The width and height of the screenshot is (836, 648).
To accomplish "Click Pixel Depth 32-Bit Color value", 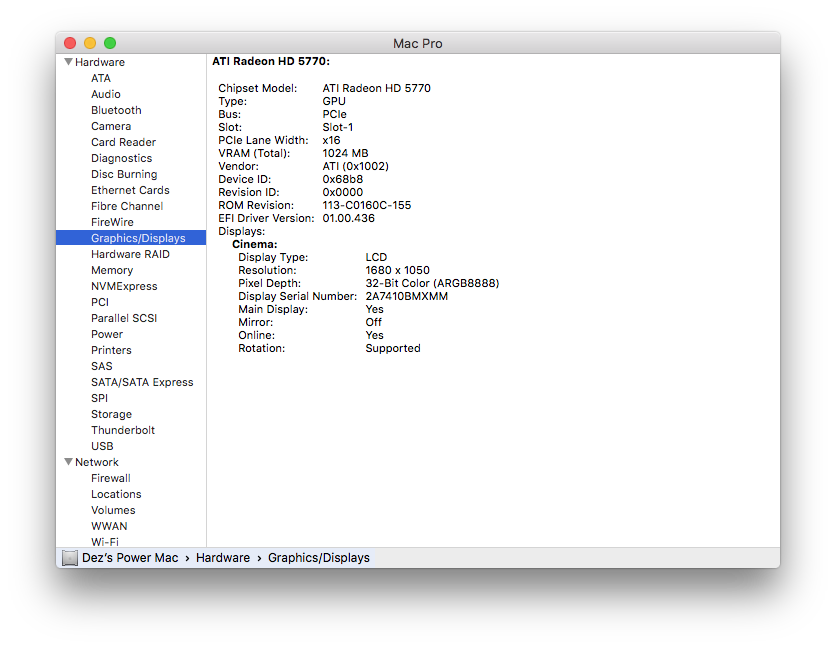I will pos(432,283).
